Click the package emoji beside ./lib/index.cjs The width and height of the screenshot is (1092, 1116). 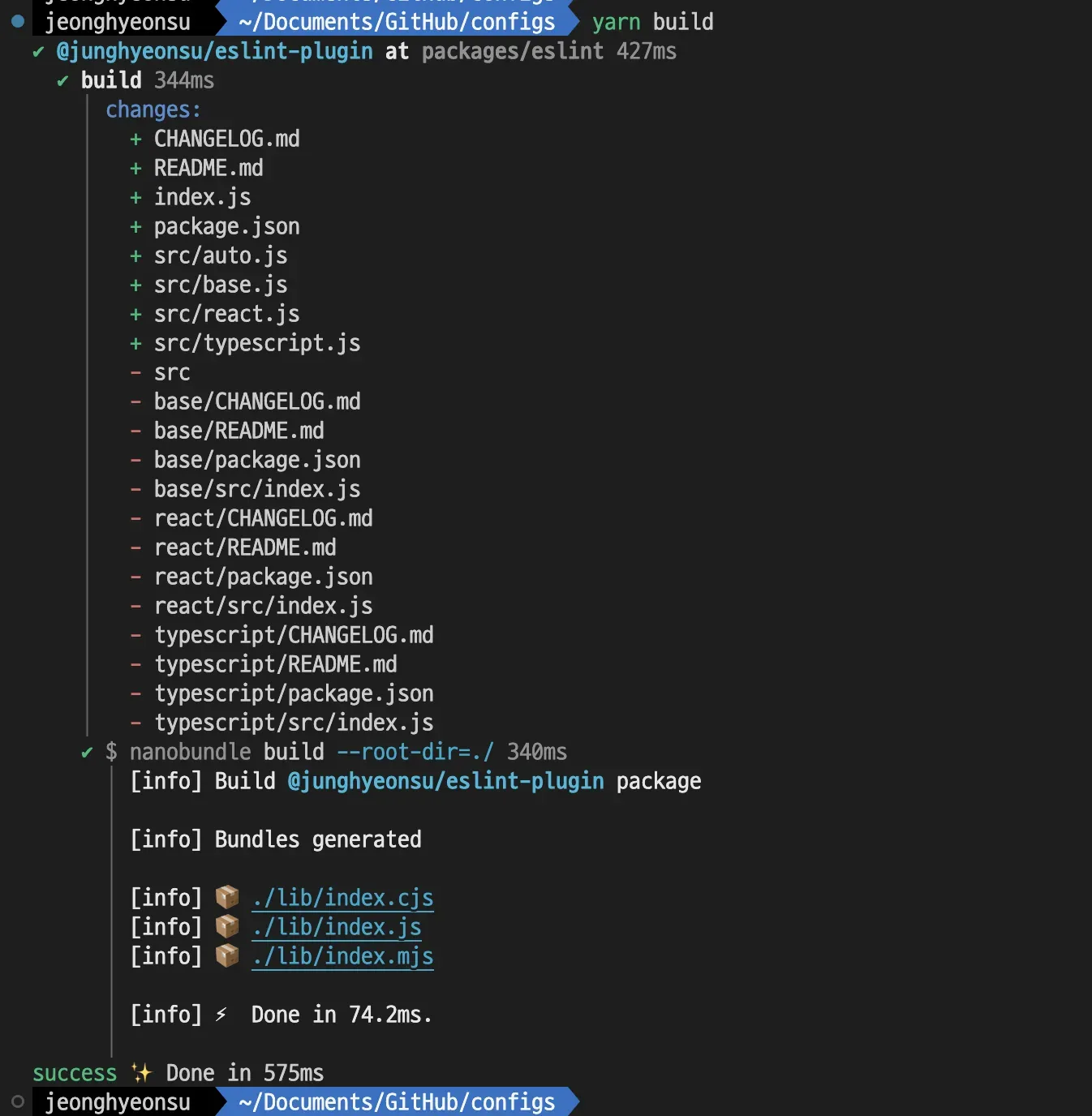227,897
